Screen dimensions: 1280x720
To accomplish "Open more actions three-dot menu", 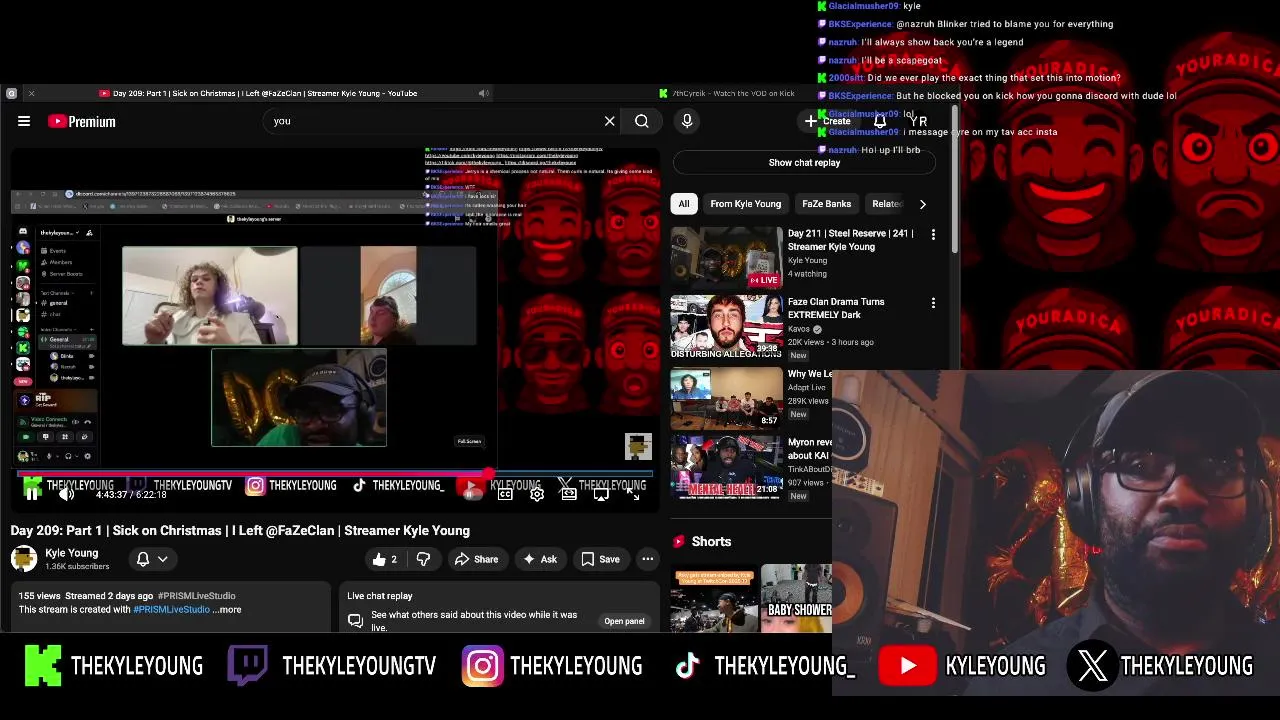I will click(648, 559).
